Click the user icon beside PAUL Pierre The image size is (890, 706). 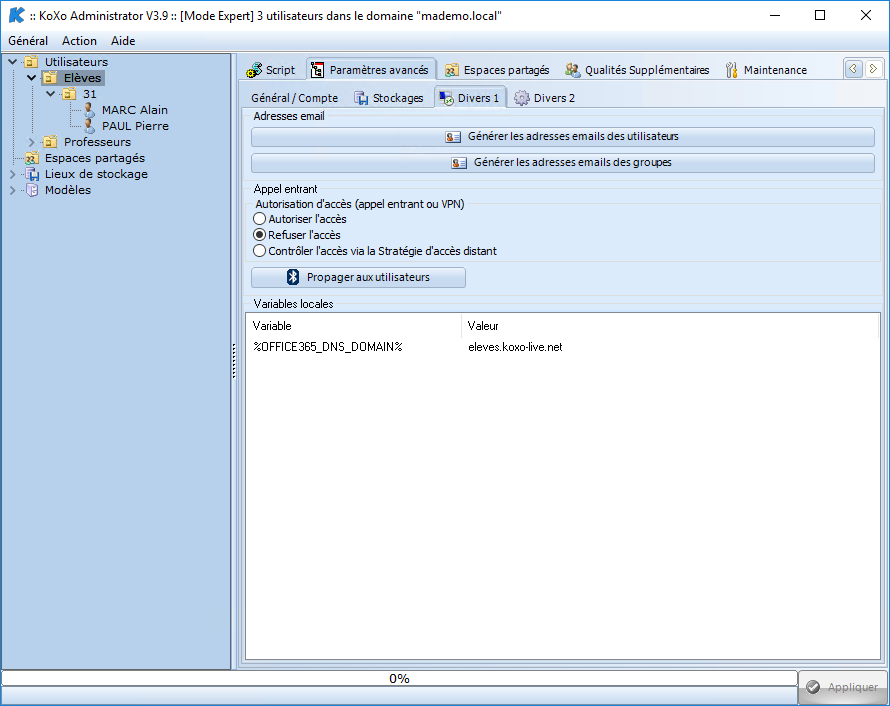pos(89,125)
